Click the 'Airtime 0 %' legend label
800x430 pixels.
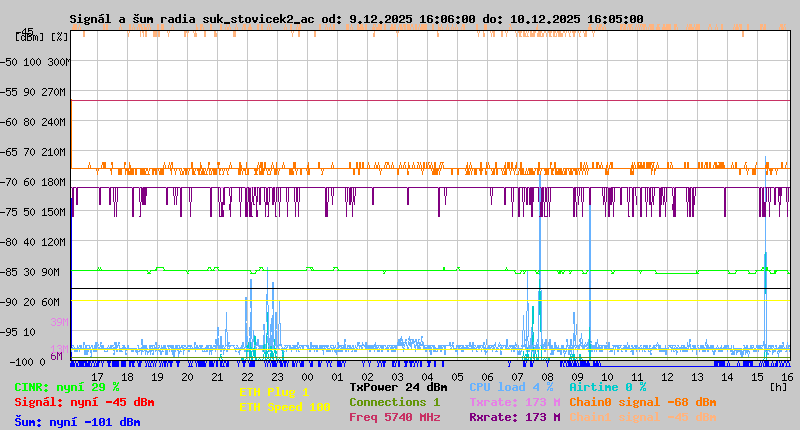pyautogui.click(x=608, y=388)
